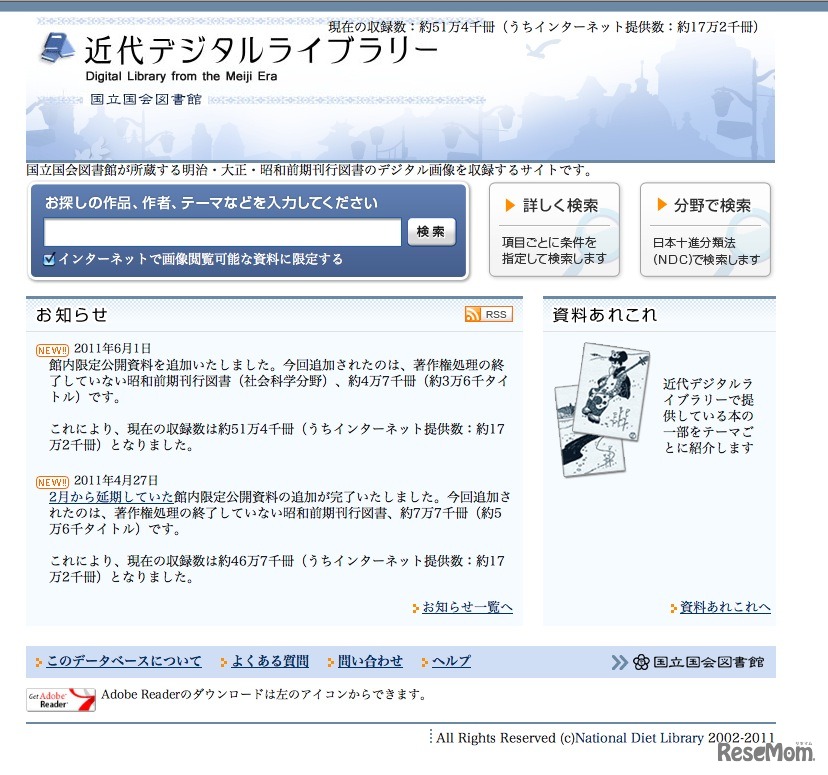Click the NEW!! badge for 2011年6月1日
This screenshot has width=828, height=775.
coord(52,350)
